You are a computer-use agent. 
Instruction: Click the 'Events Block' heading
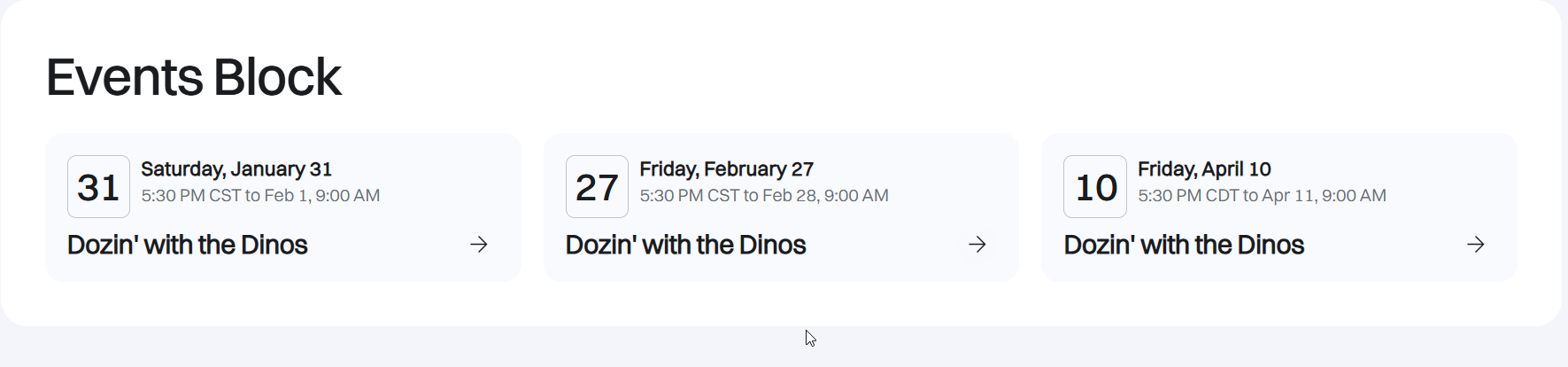193,77
